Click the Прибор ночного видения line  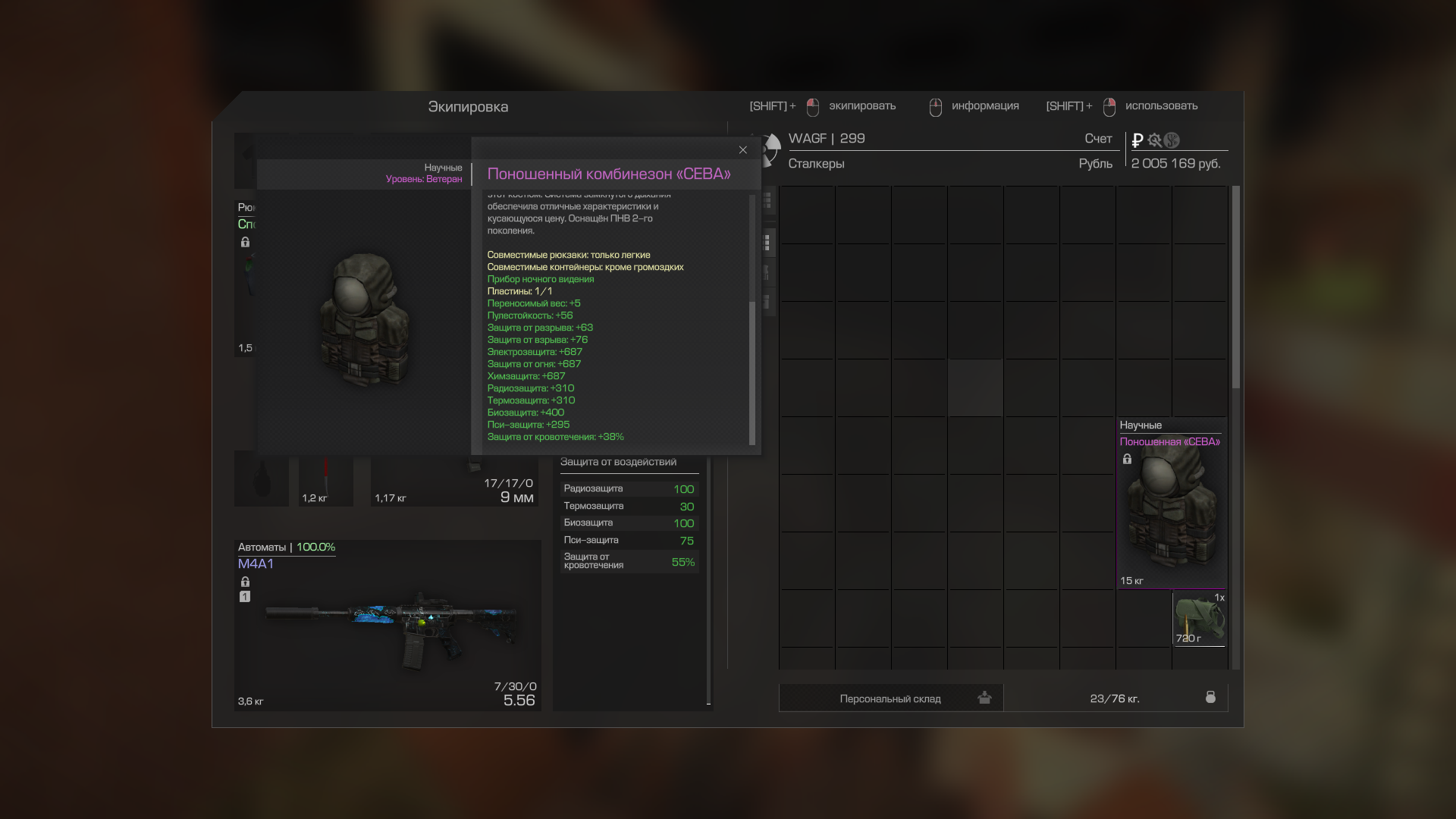pos(541,279)
